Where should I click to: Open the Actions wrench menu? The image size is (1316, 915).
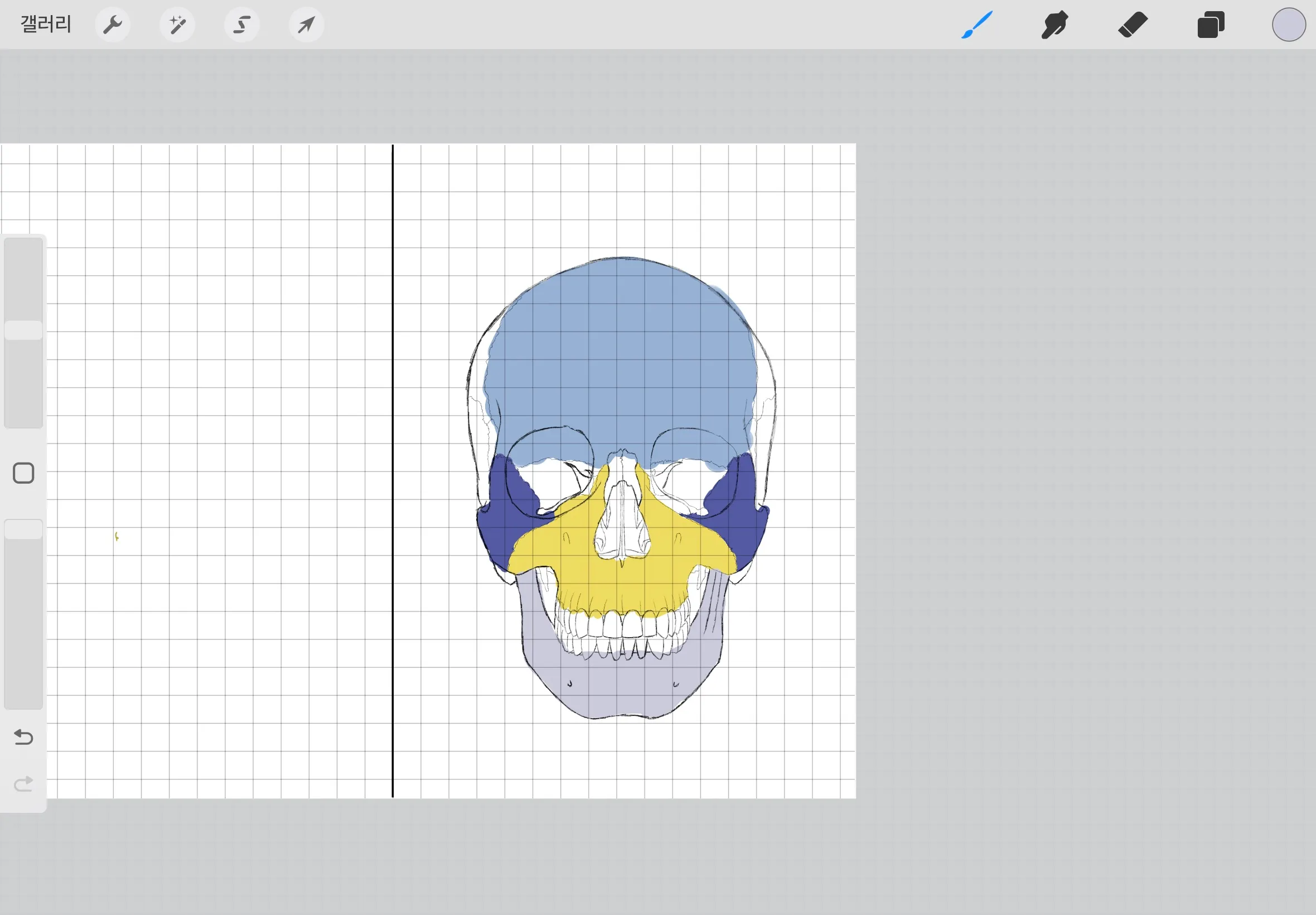tap(112, 25)
